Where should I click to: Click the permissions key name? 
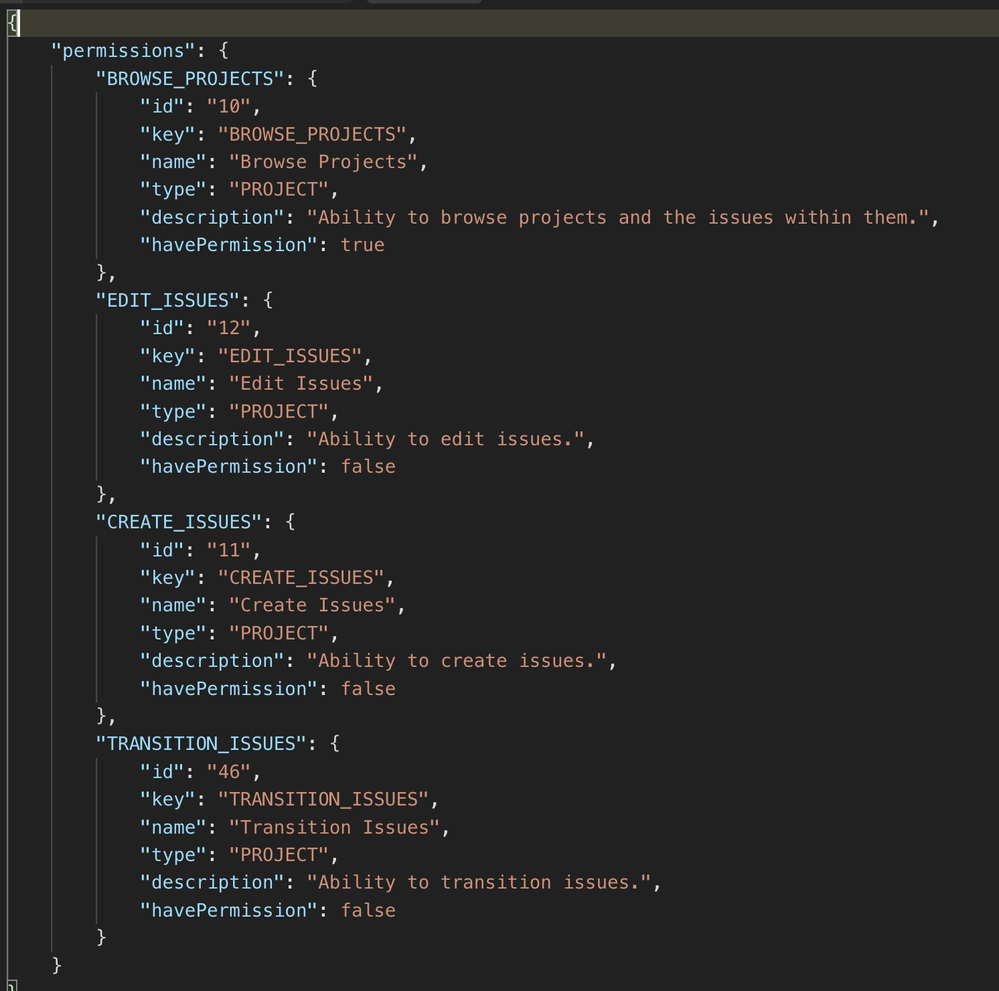click(123, 50)
